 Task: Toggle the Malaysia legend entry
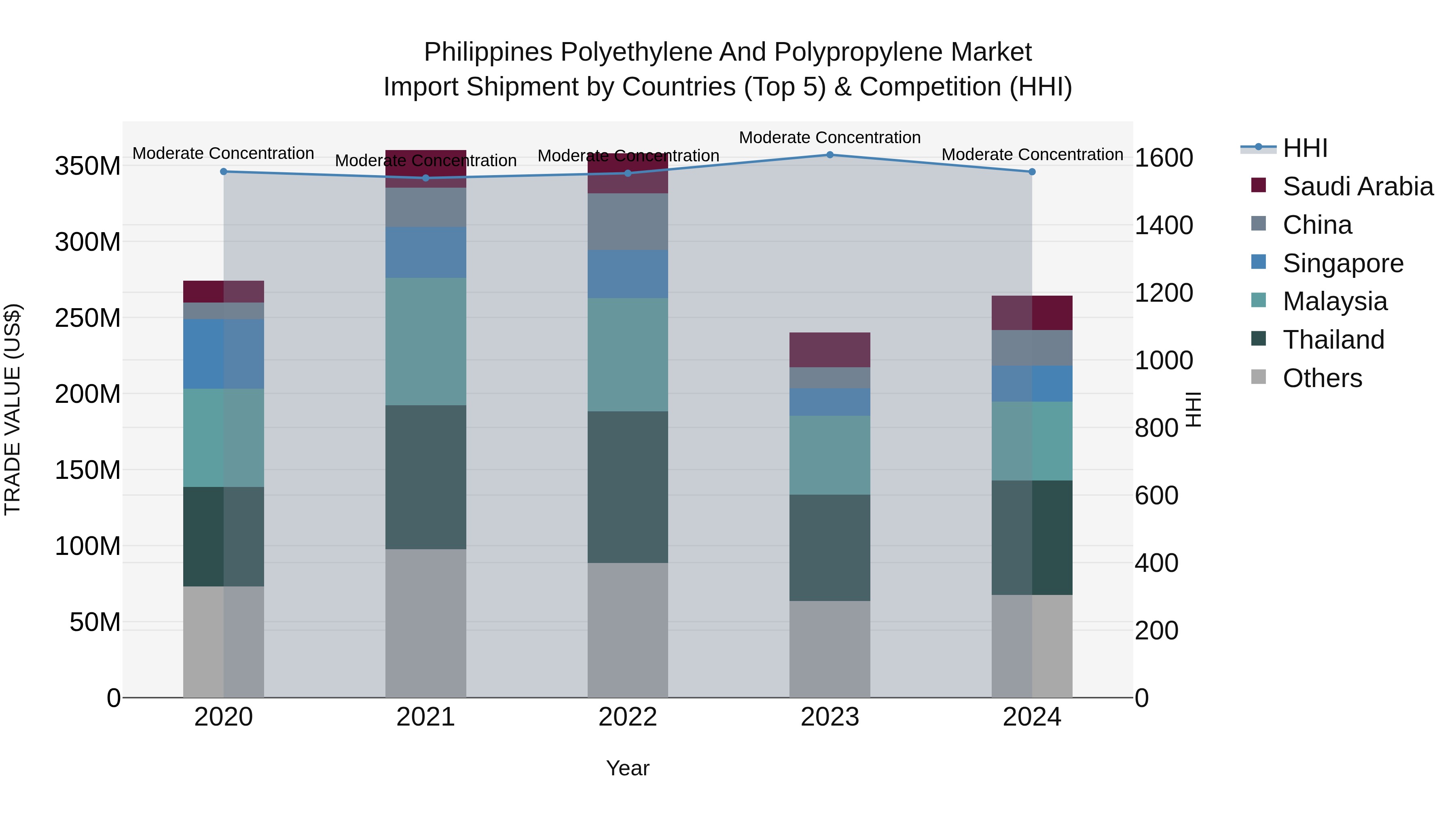[x=1319, y=301]
